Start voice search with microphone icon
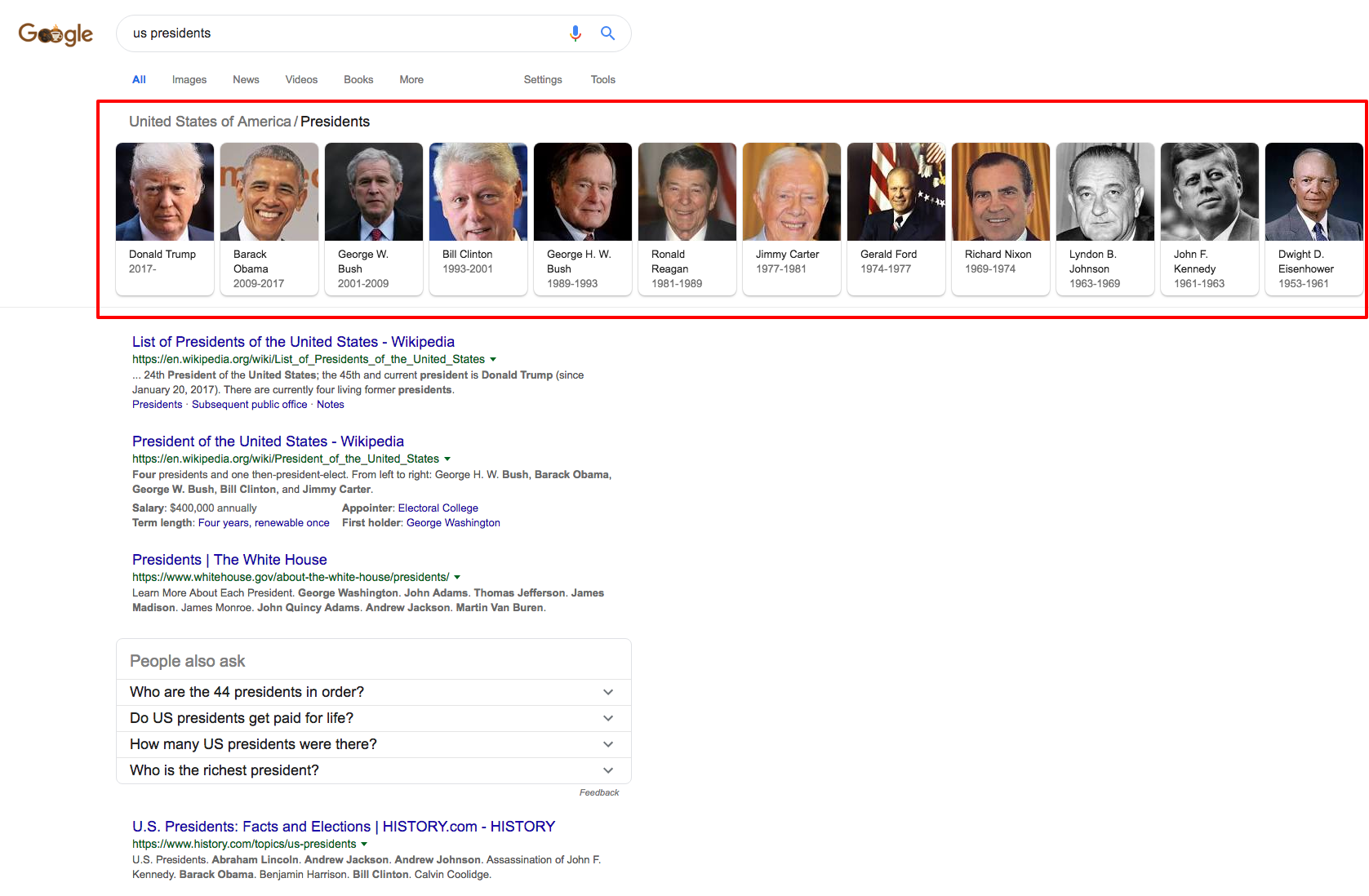1369x896 pixels. [x=576, y=33]
